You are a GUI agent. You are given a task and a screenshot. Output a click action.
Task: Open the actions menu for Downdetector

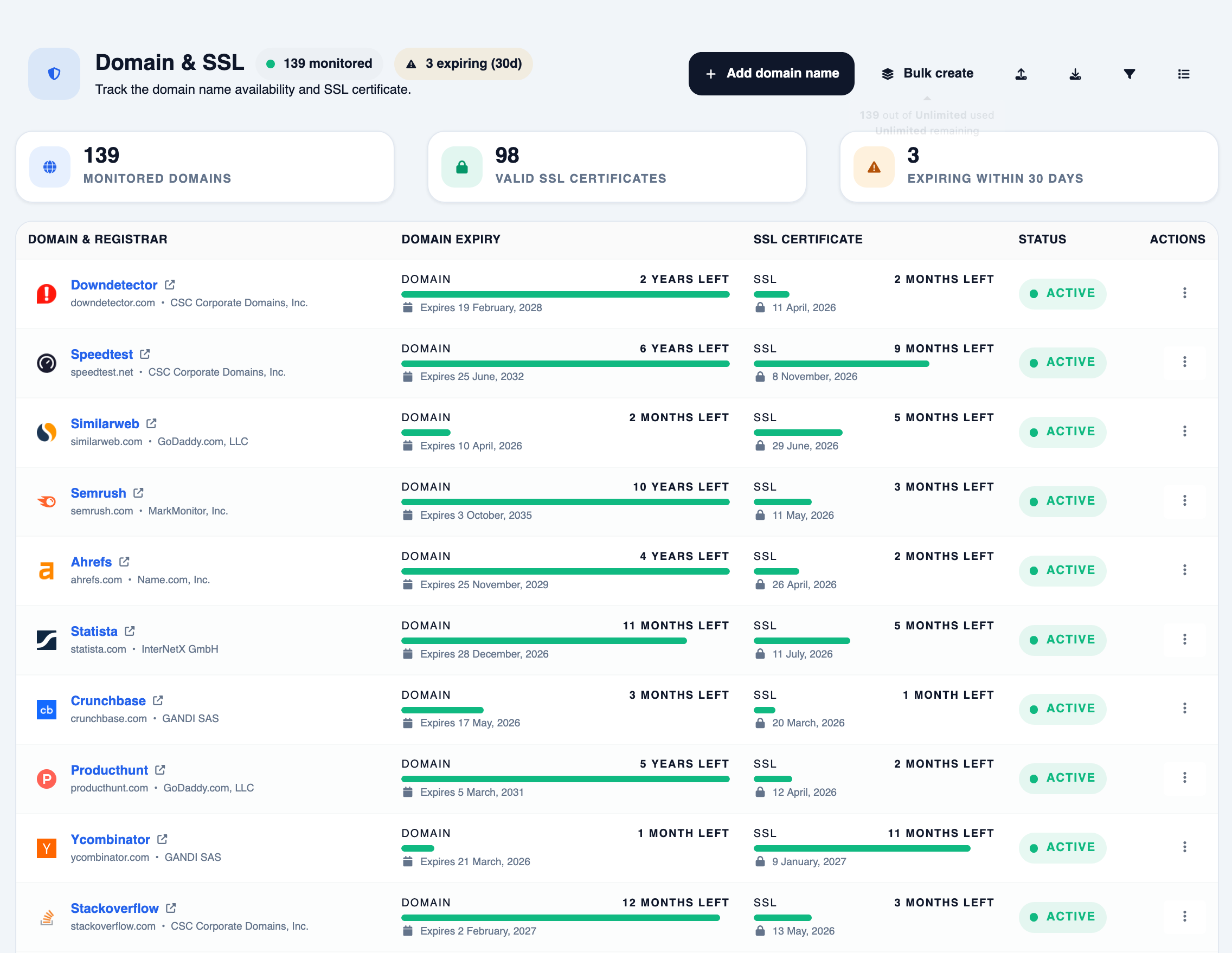(1184, 293)
